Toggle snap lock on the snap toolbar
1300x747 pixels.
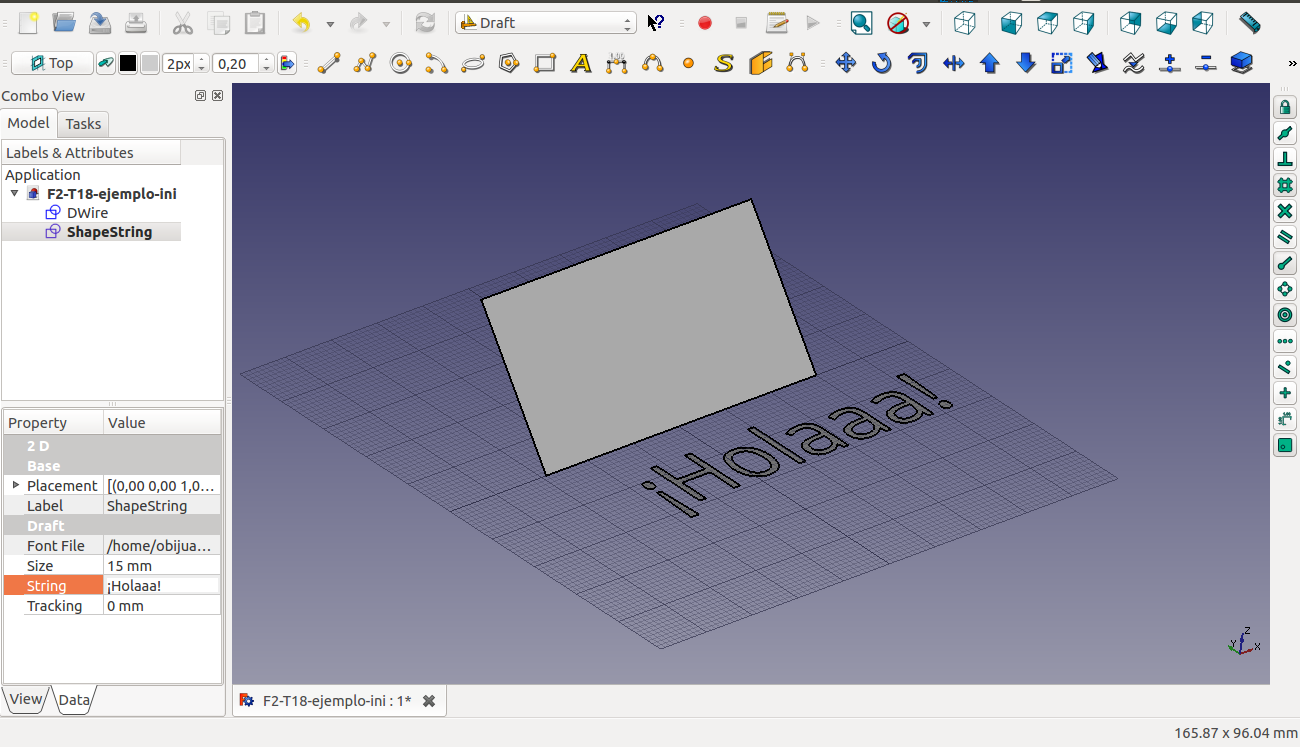coord(1285,107)
